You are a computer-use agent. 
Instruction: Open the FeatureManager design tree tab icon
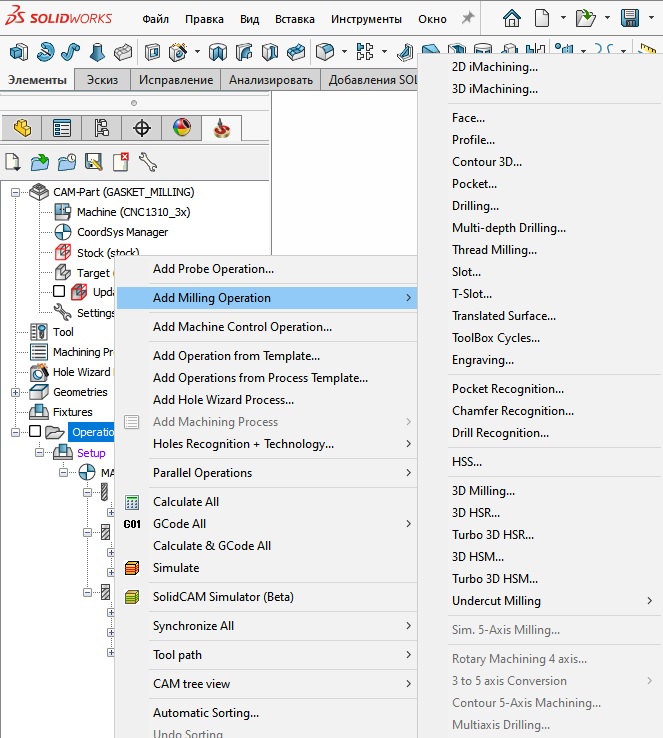(x=22, y=128)
